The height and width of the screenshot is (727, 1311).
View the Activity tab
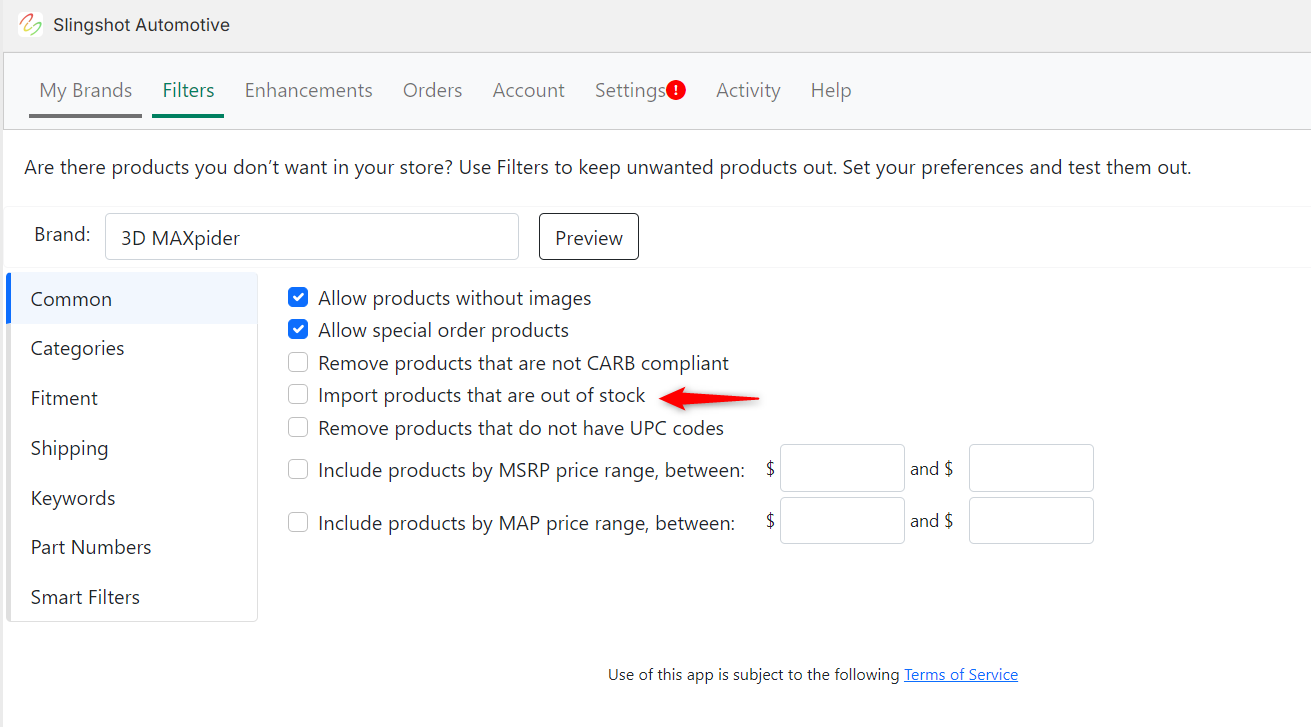(x=748, y=90)
